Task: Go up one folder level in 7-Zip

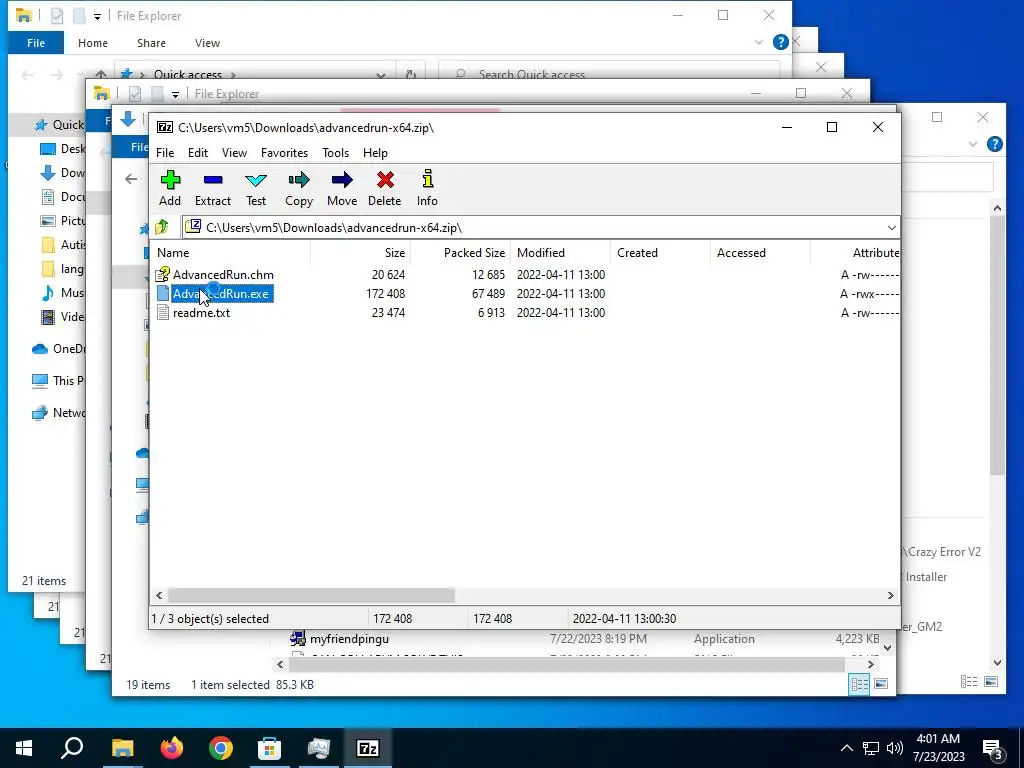Action: [162, 227]
